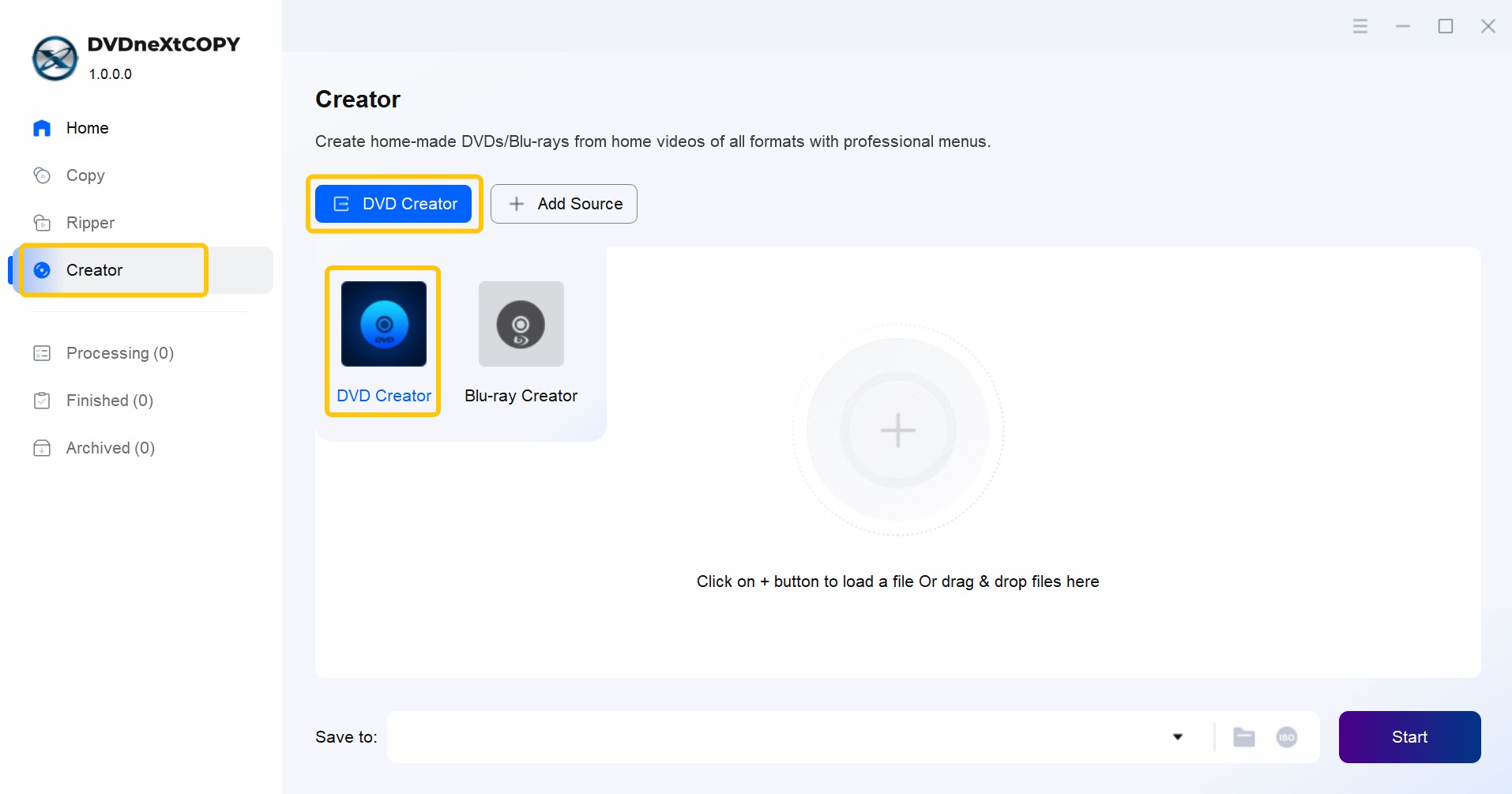Open the Ripper module
Image resolution: width=1512 pixels, height=794 pixels.
click(73, 223)
